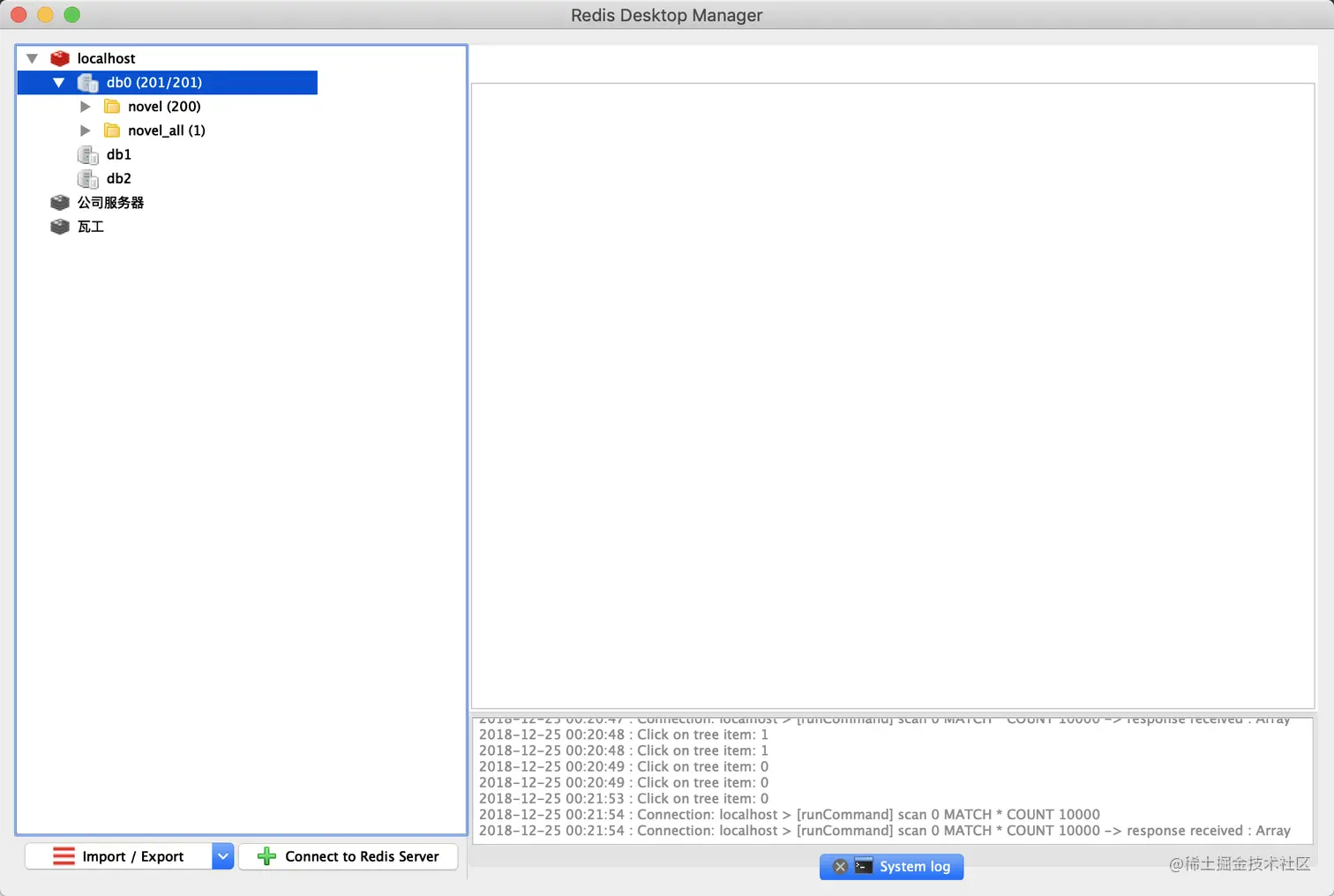1334x896 pixels.
Task: Close the System log tab
Action: pos(840,867)
